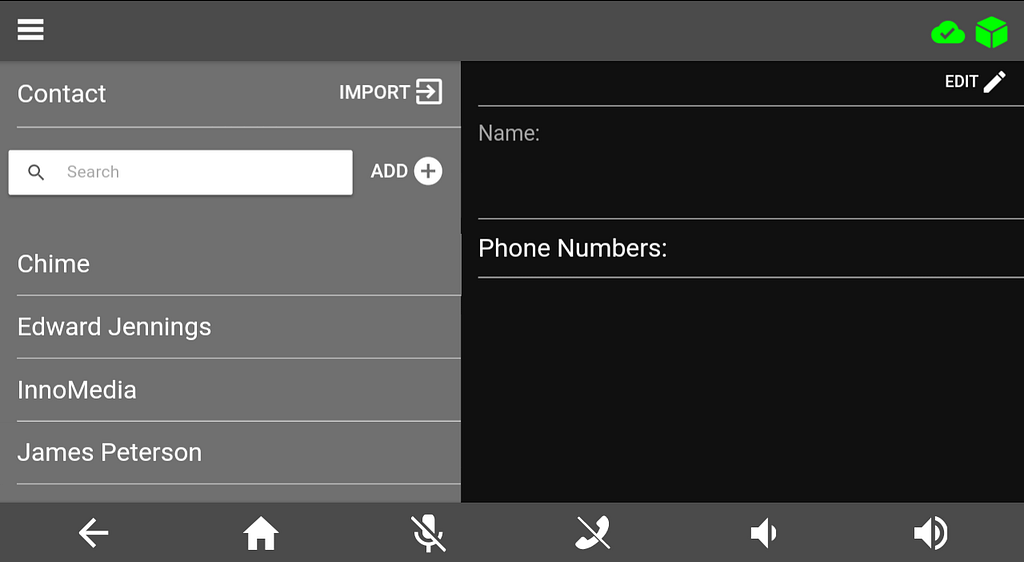Open the hamburger menu
This screenshot has height=562, width=1024.
(x=31, y=29)
